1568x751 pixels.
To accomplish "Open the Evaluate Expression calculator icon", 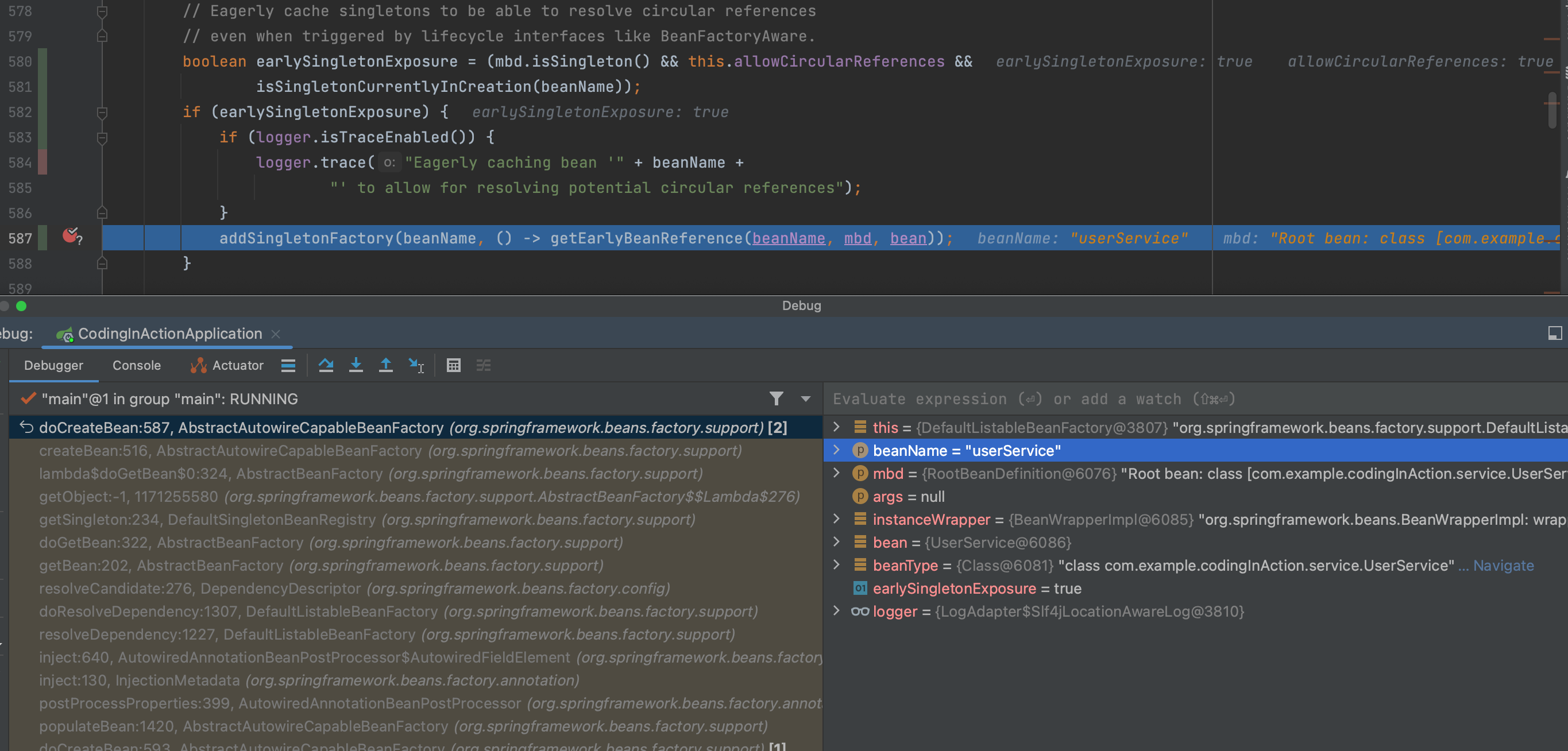I will [454, 365].
